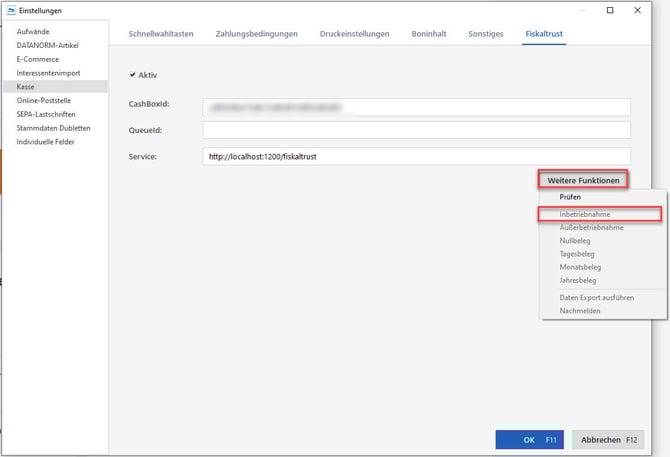This screenshot has width=670, height=457.
Task: Focus the Service URL field
Action: [x=416, y=156]
